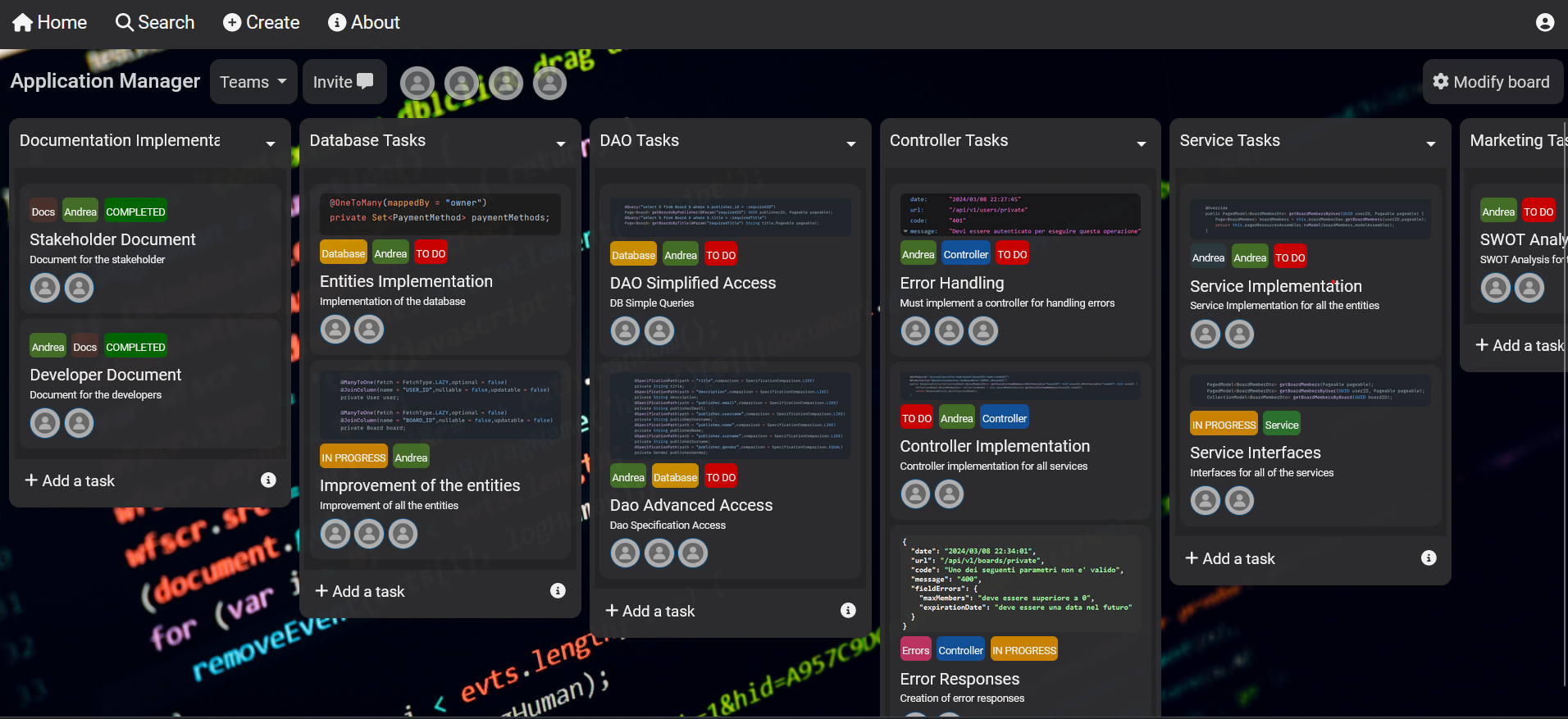
Task: Expand the DAO Tasks list menu
Action: [x=851, y=143]
